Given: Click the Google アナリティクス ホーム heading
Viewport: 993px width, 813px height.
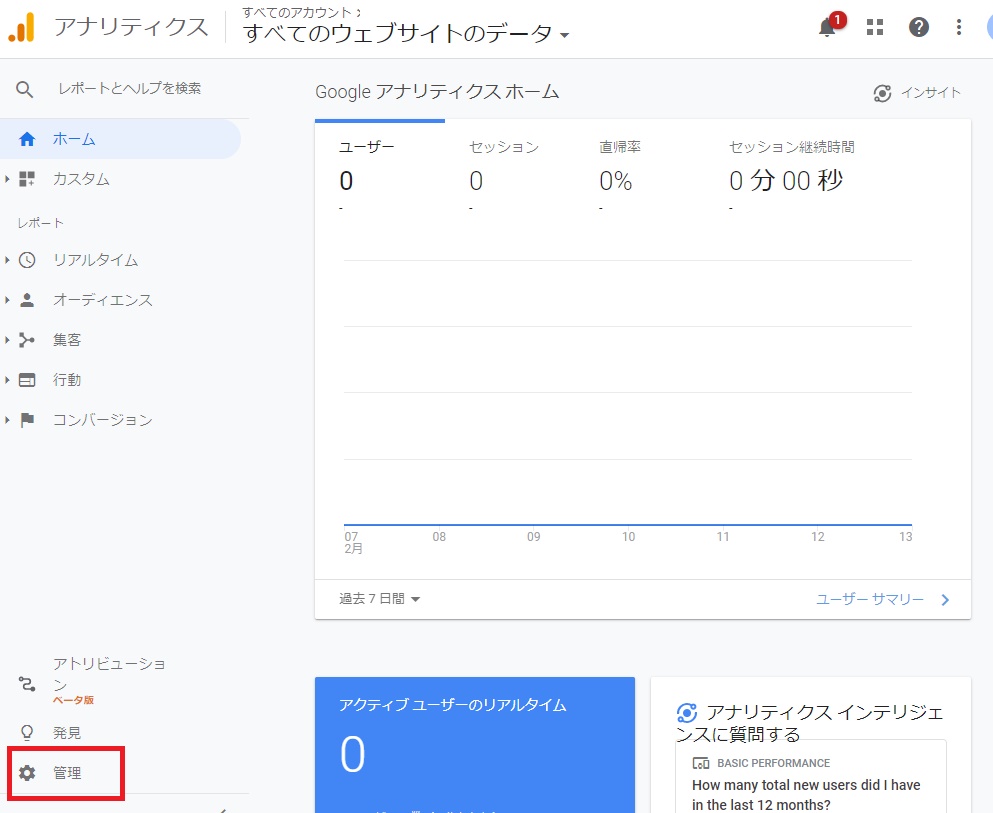Looking at the screenshot, I should coord(437,92).
